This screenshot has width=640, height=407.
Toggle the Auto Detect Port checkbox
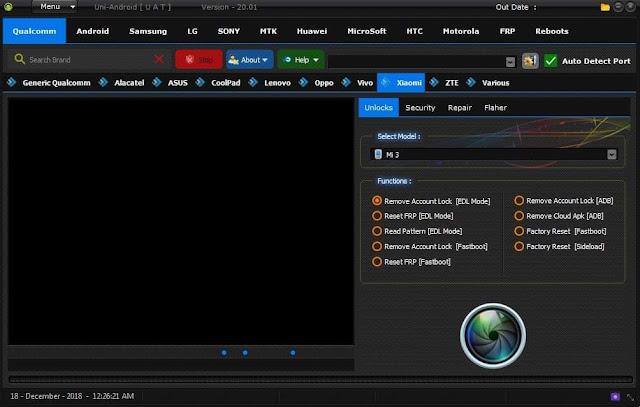coord(551,61)
